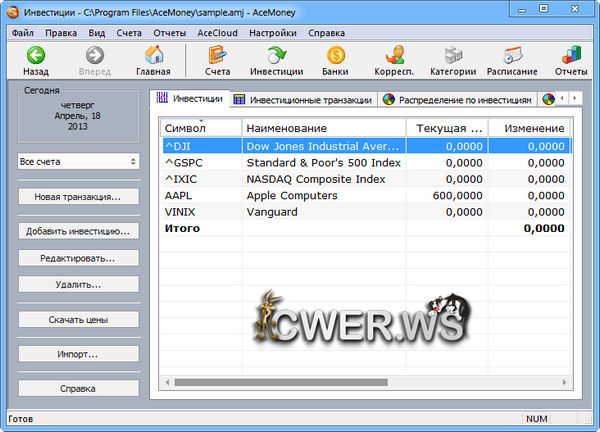This screenshot has height=432, width=600.
Task: Open the Настройки menu
Action: 272,32
